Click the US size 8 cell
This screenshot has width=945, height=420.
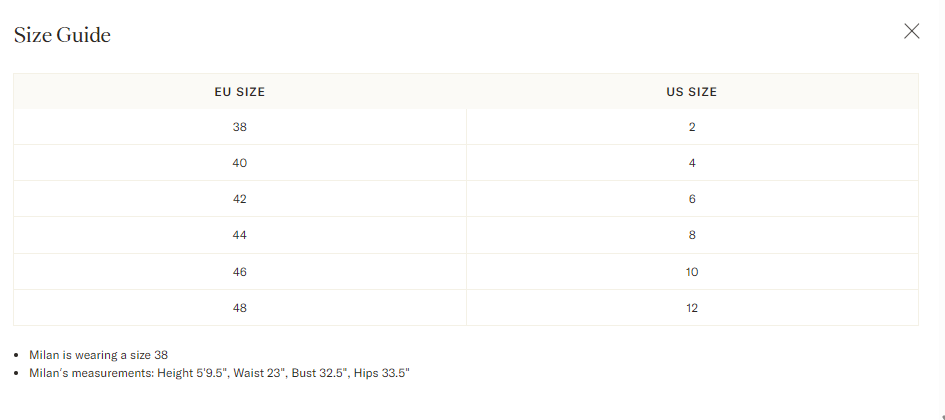692,235
